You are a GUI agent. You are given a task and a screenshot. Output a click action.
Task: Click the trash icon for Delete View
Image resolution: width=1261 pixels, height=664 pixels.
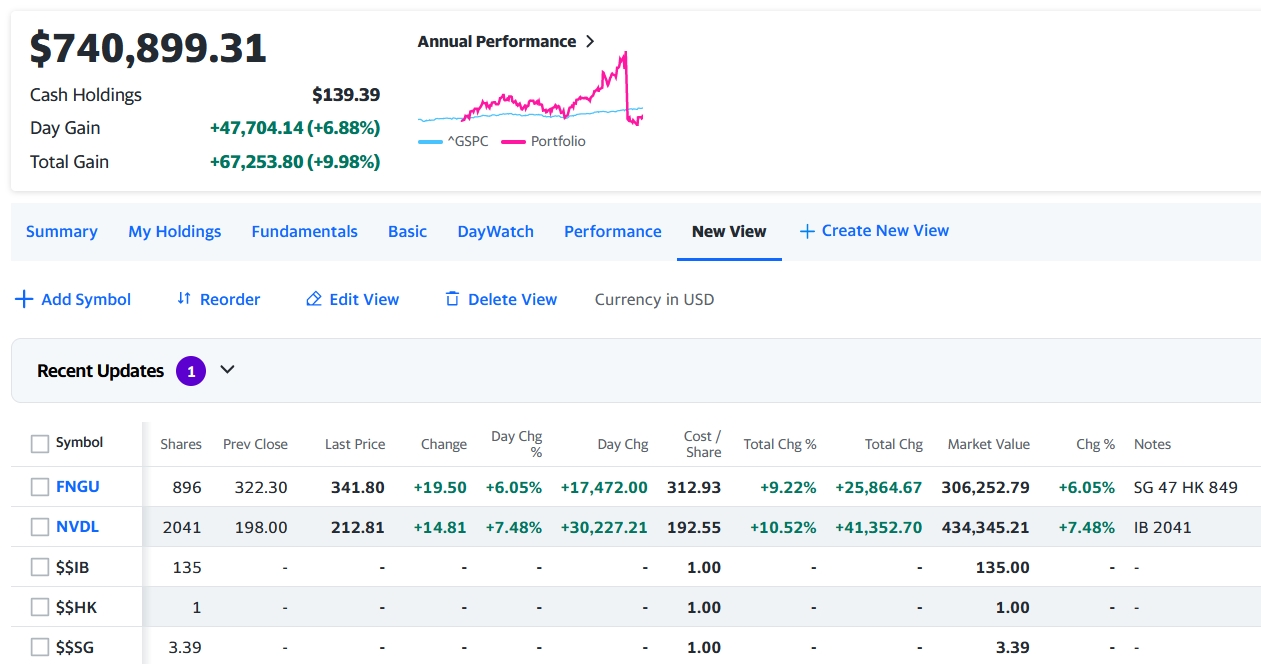452,299
